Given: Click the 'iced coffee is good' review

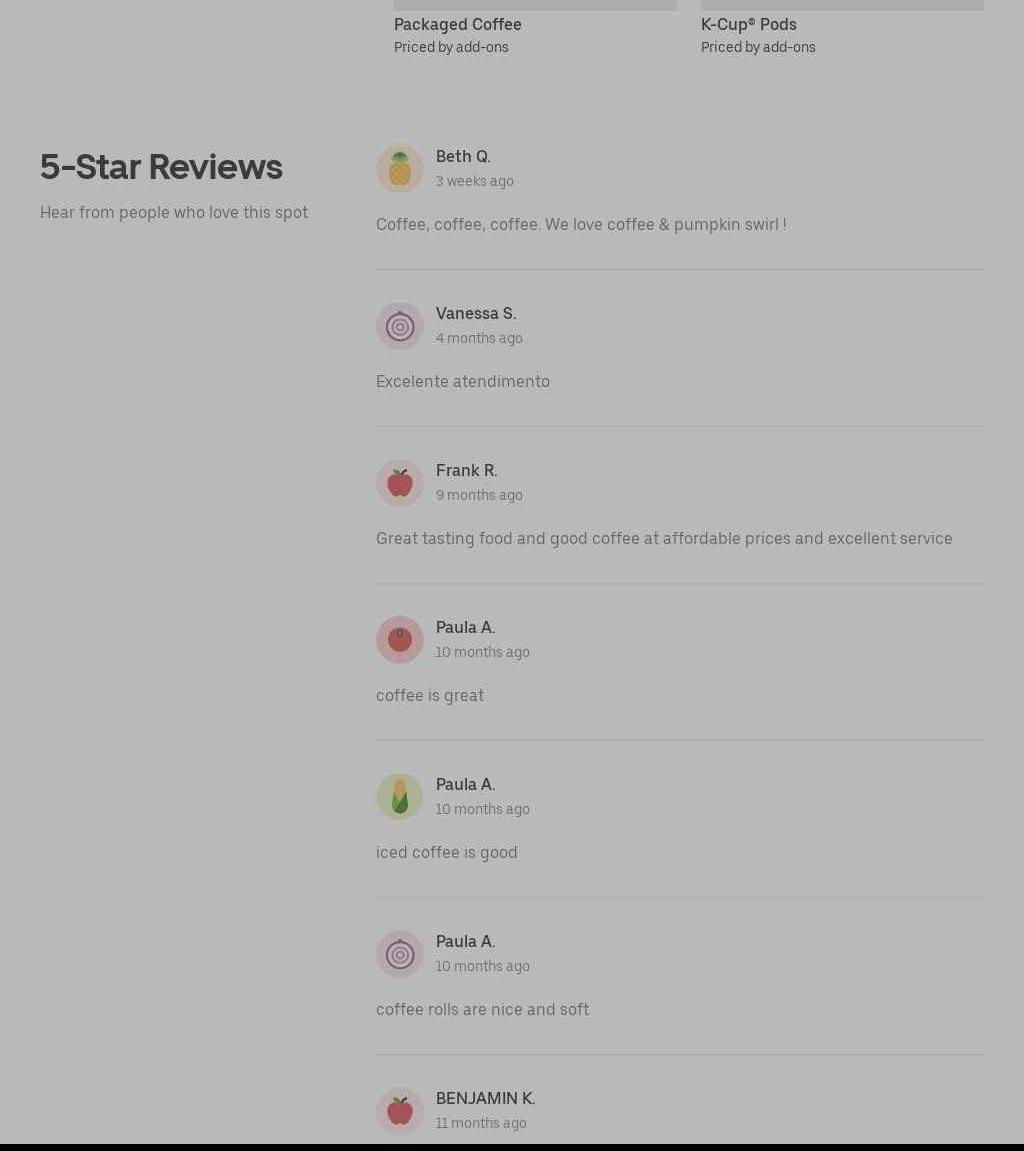Looking at the screenshot, I should [447, 852].
